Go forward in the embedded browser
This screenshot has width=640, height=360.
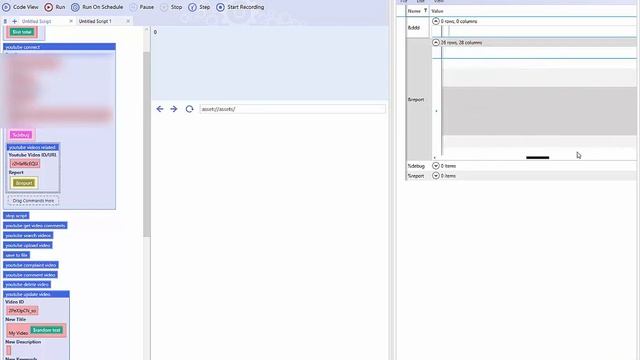point(174,109)
